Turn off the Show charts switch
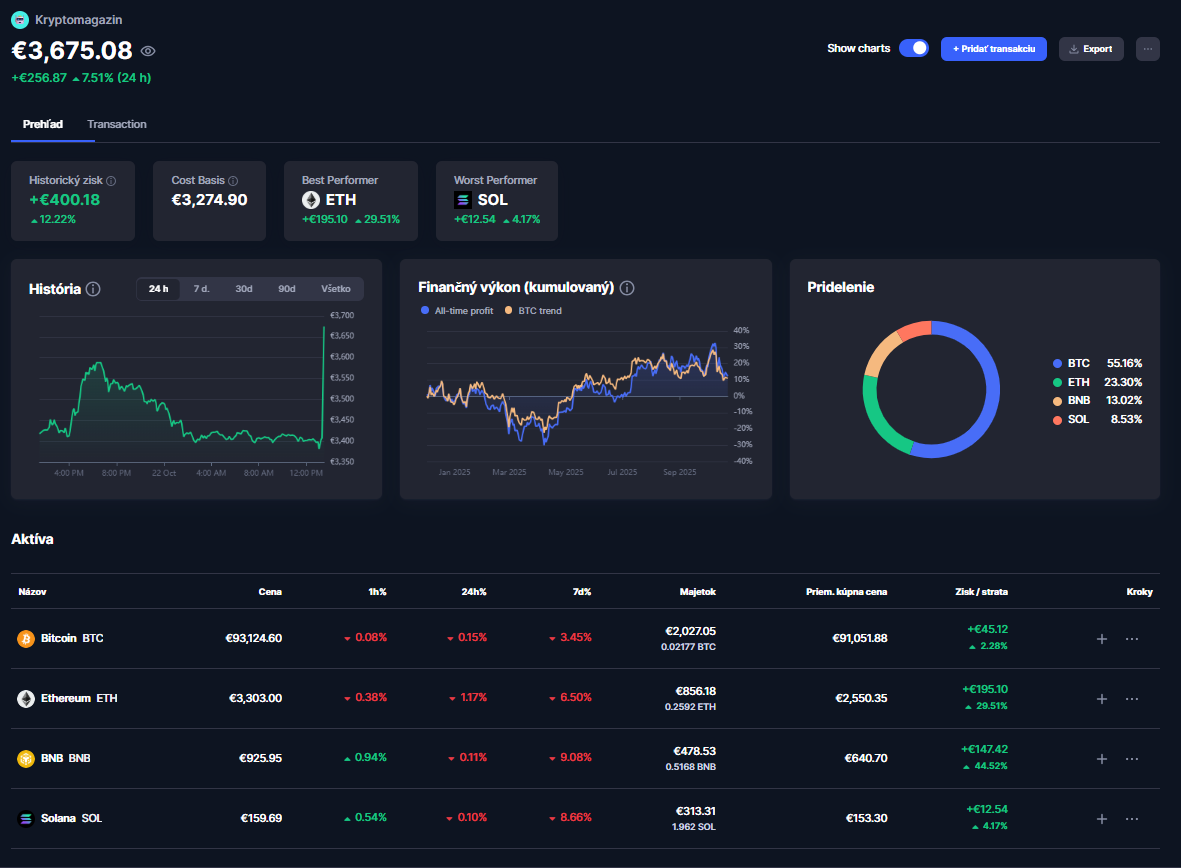 pyautogui.click(x=913, y=48)
